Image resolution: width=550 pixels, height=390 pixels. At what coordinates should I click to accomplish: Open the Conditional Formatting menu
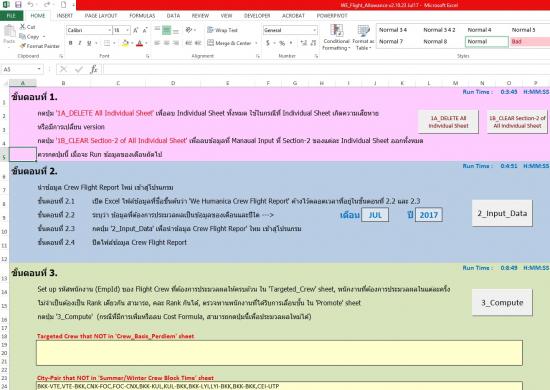click(x=336, y=38)
